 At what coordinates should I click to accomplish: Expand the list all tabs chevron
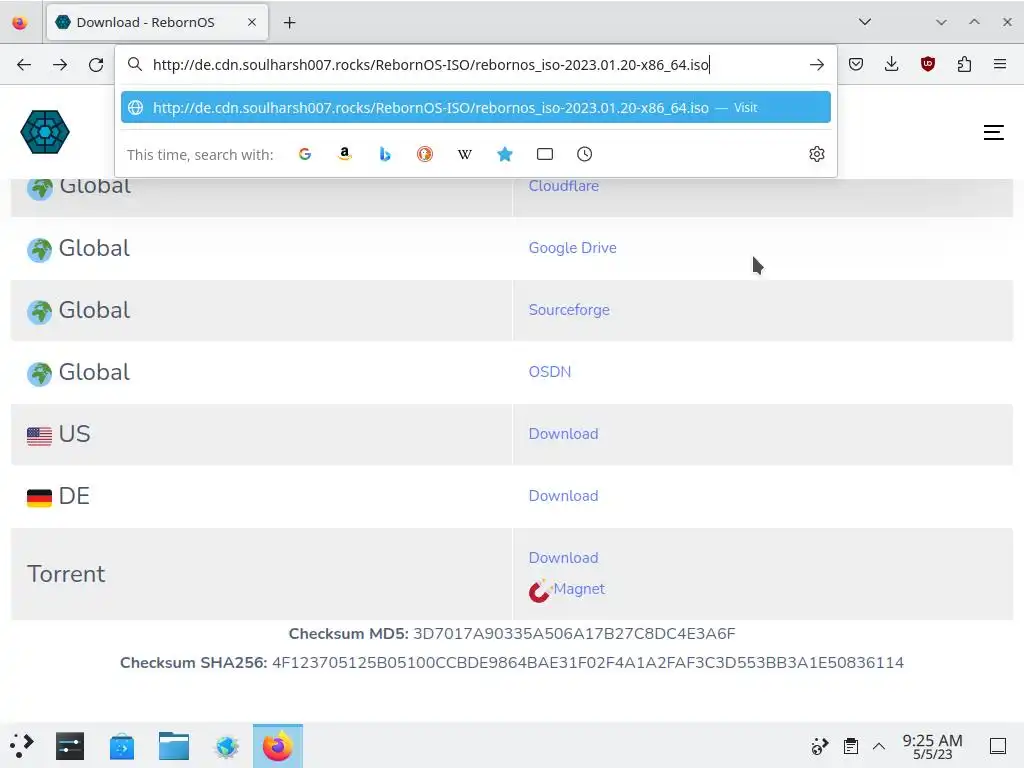click(865, 22)
